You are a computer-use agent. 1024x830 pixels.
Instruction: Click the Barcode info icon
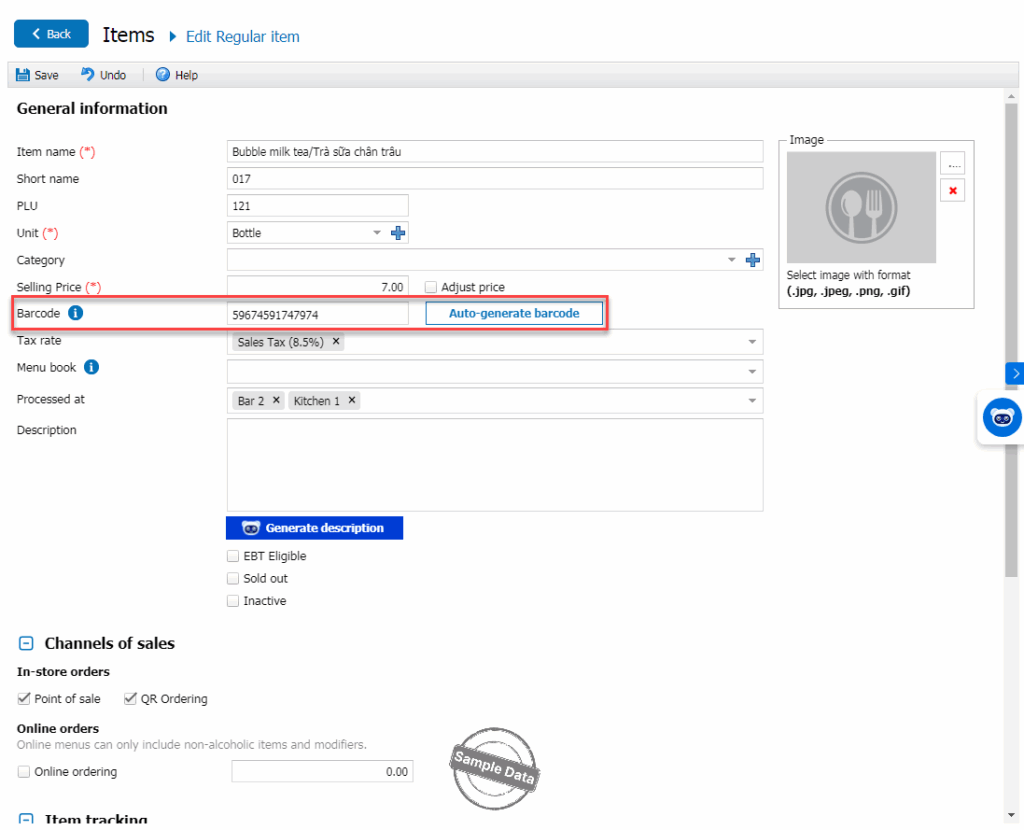pyautogui.click(x=76, y=314)
